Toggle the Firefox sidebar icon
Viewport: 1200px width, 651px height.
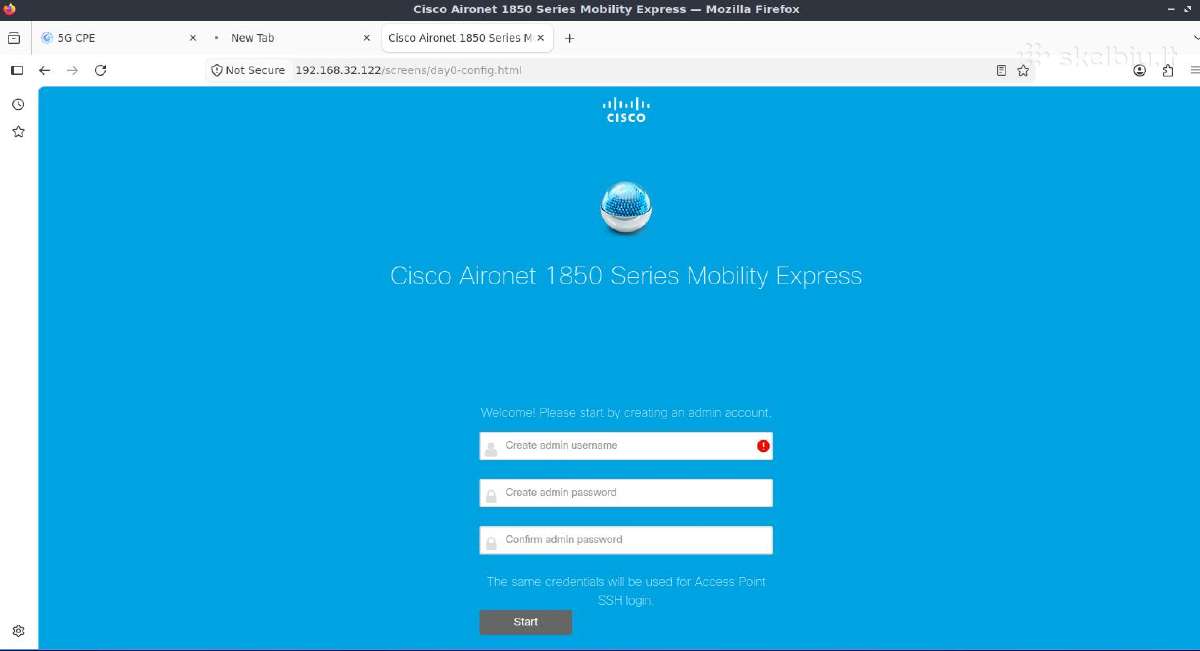pos(16,71)
